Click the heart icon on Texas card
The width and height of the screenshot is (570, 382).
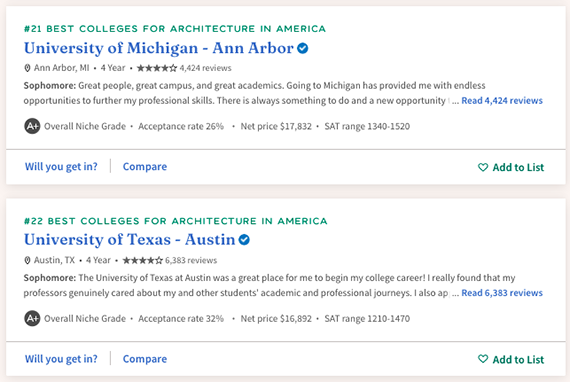(483, 359)
